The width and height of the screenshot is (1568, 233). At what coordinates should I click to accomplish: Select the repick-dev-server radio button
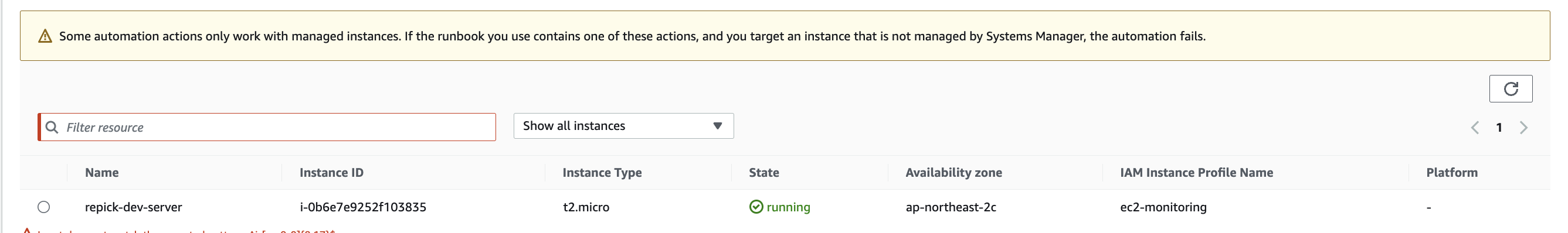(44, 207)
